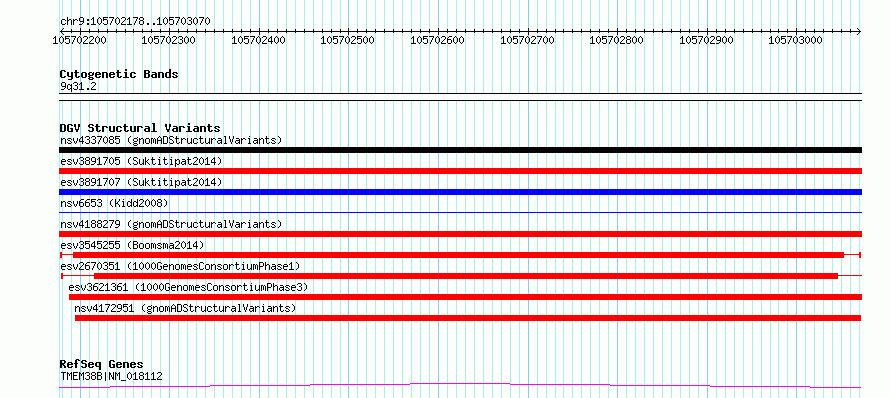890x398 pixels.
Task: Click the thin blue nsv6653 line
Action: [460, 212]
